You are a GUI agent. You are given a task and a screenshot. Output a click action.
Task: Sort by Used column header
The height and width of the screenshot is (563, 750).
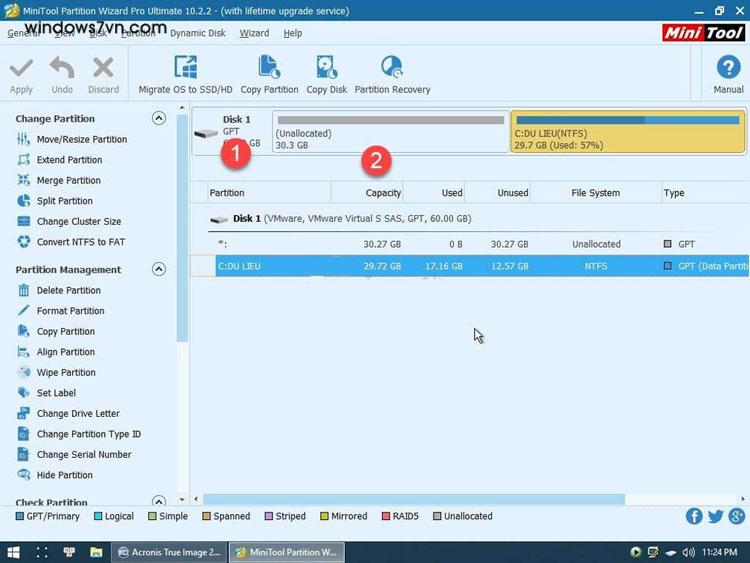point(433,193)
